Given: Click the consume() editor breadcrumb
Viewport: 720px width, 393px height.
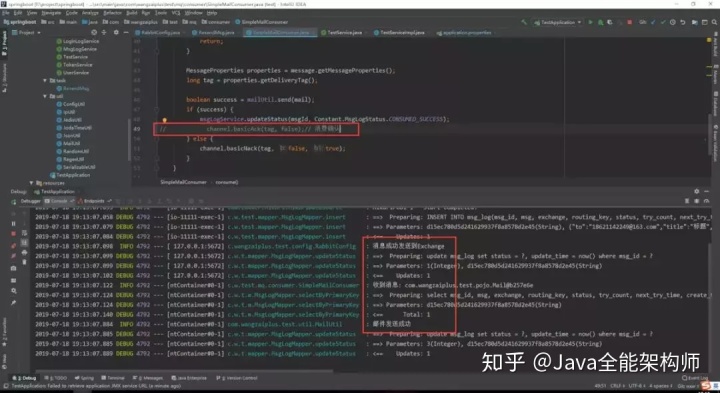Looking at the screenshot, I should coord(227,182).
